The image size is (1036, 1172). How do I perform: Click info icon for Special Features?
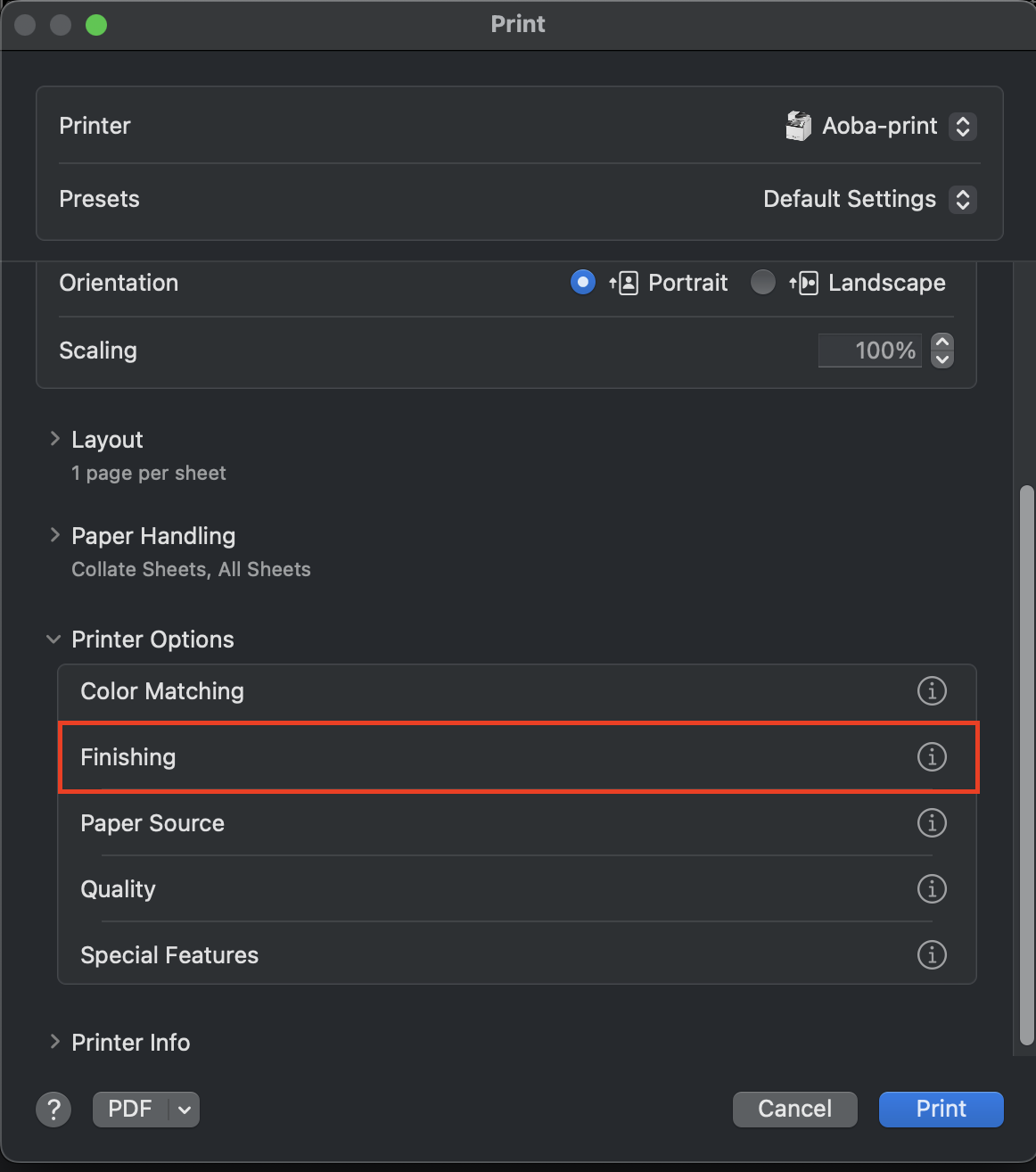click(932, 954)
